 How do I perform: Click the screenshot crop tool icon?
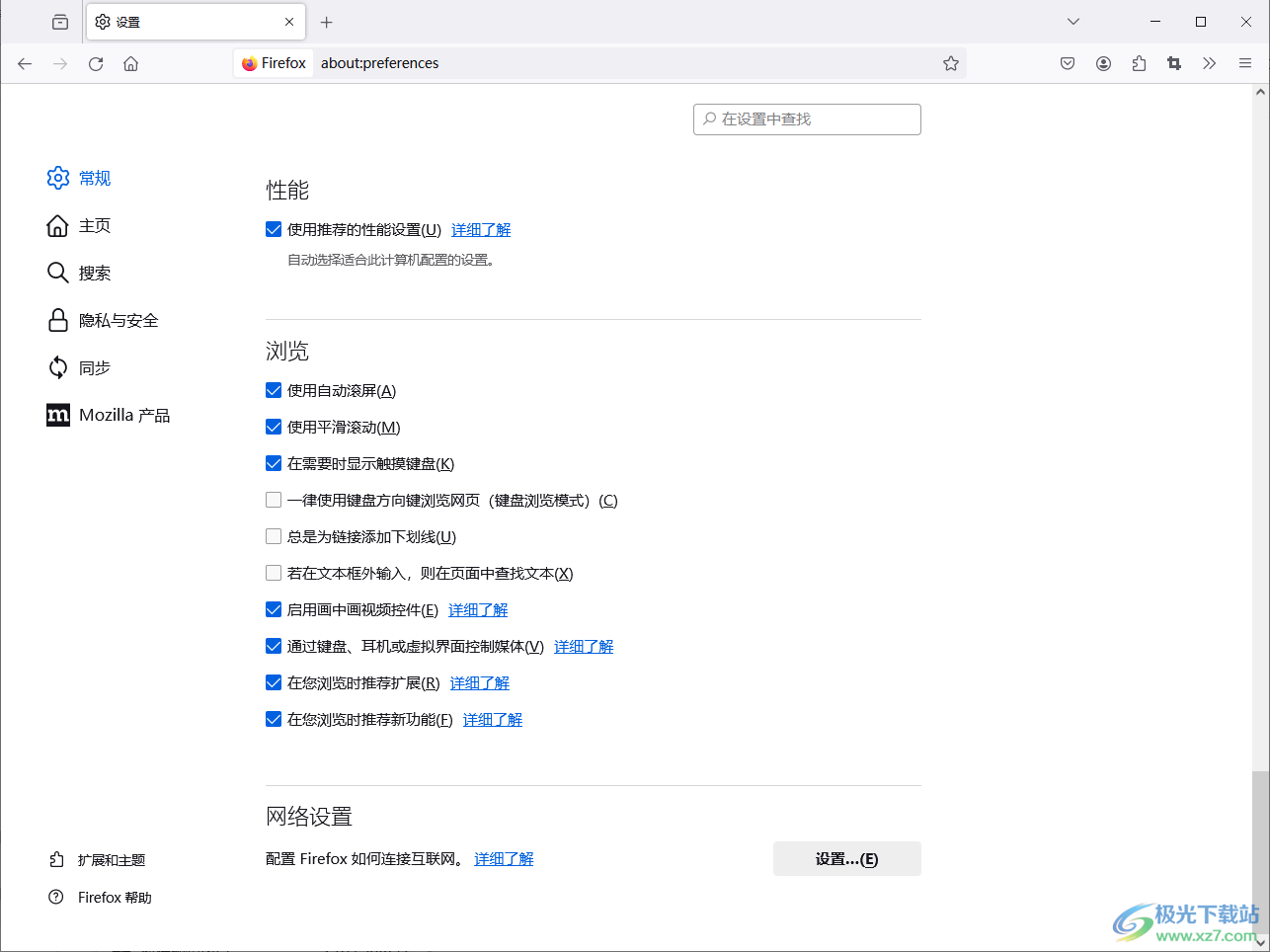1174,63
